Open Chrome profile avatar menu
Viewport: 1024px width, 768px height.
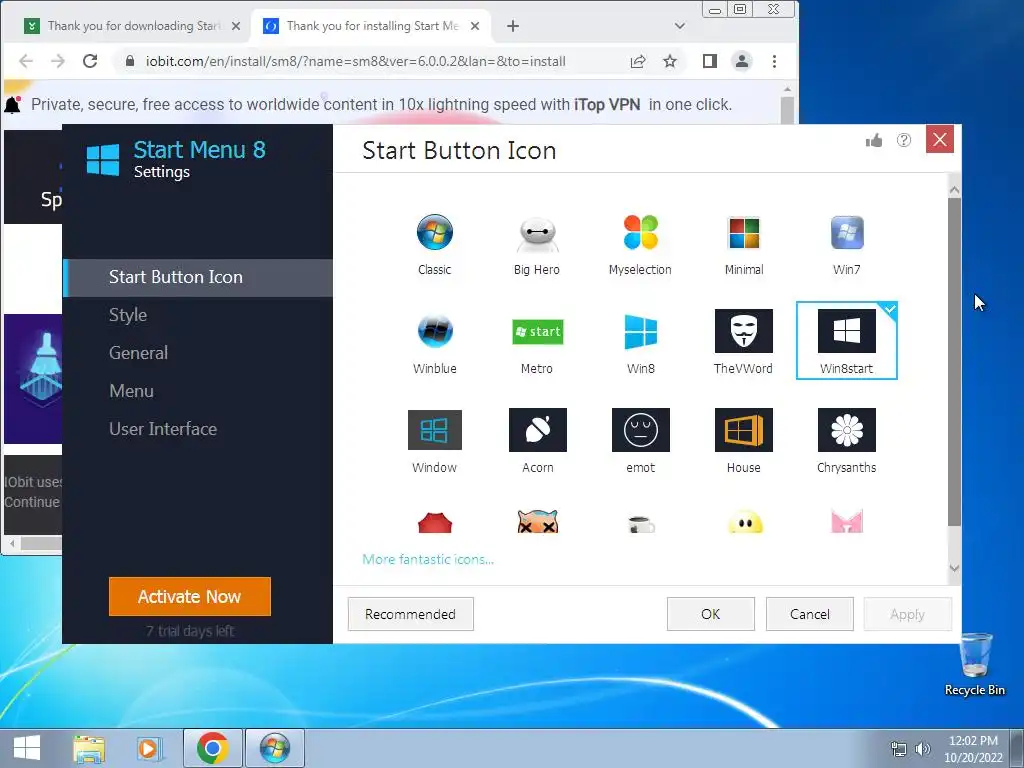tap(742, 61)
